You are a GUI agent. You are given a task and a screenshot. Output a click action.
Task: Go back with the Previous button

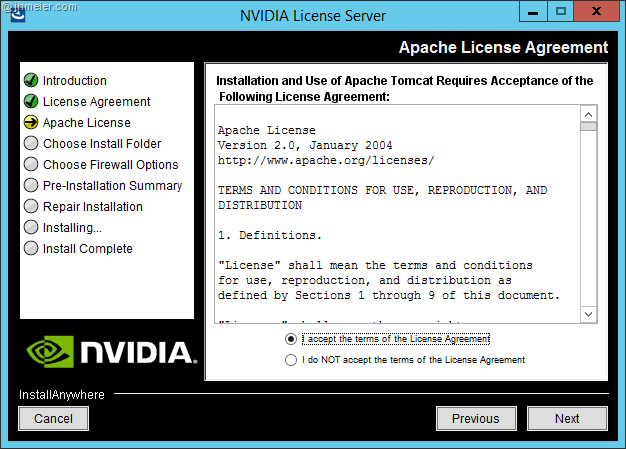[475, 419]
